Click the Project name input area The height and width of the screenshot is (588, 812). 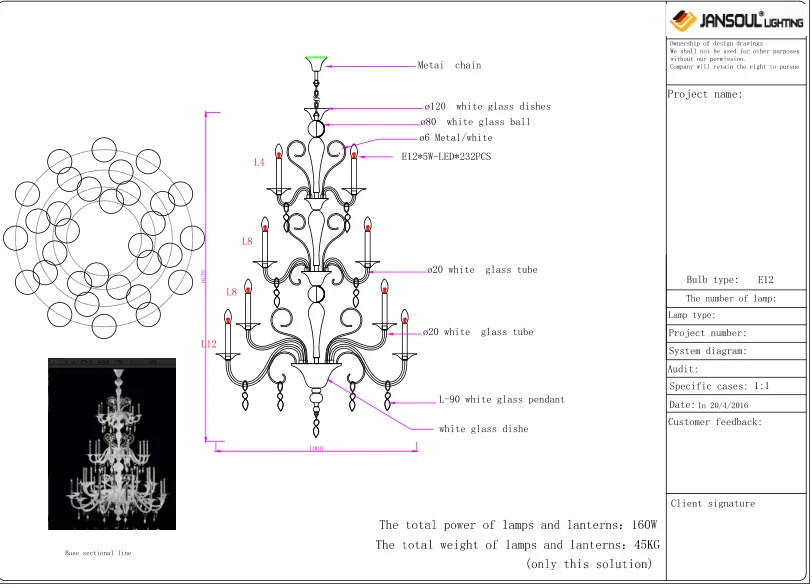pyautogui.click(x=735, y=180)
